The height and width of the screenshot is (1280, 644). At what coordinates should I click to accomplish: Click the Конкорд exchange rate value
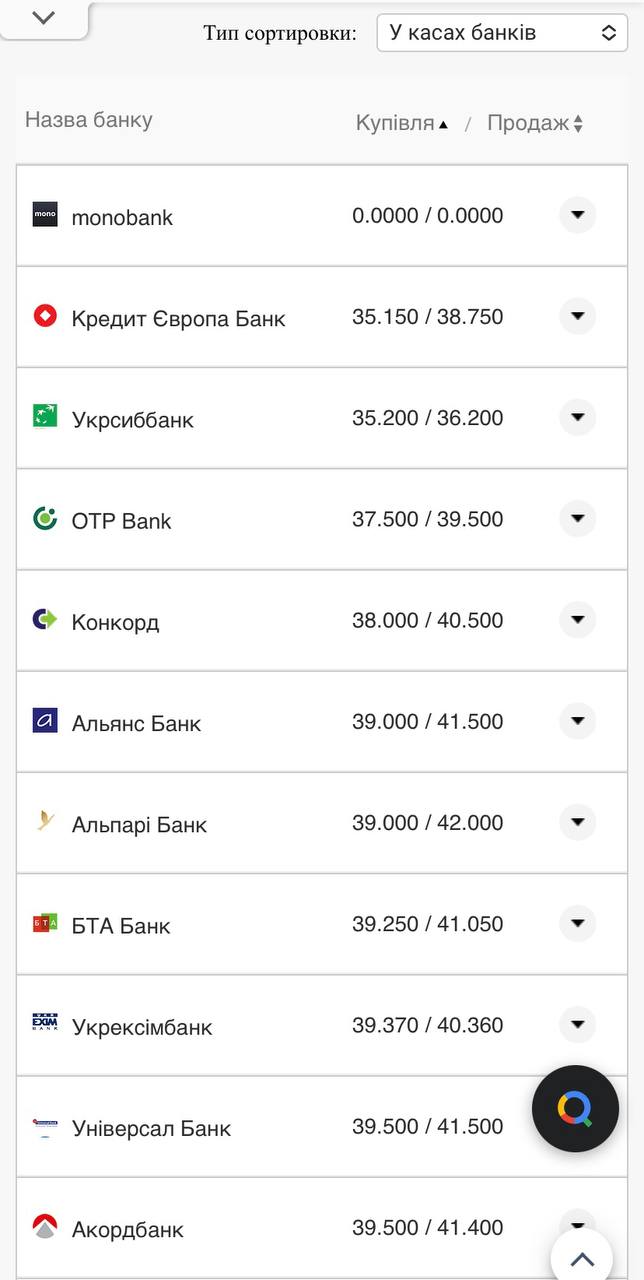click(x=428, y=620)
